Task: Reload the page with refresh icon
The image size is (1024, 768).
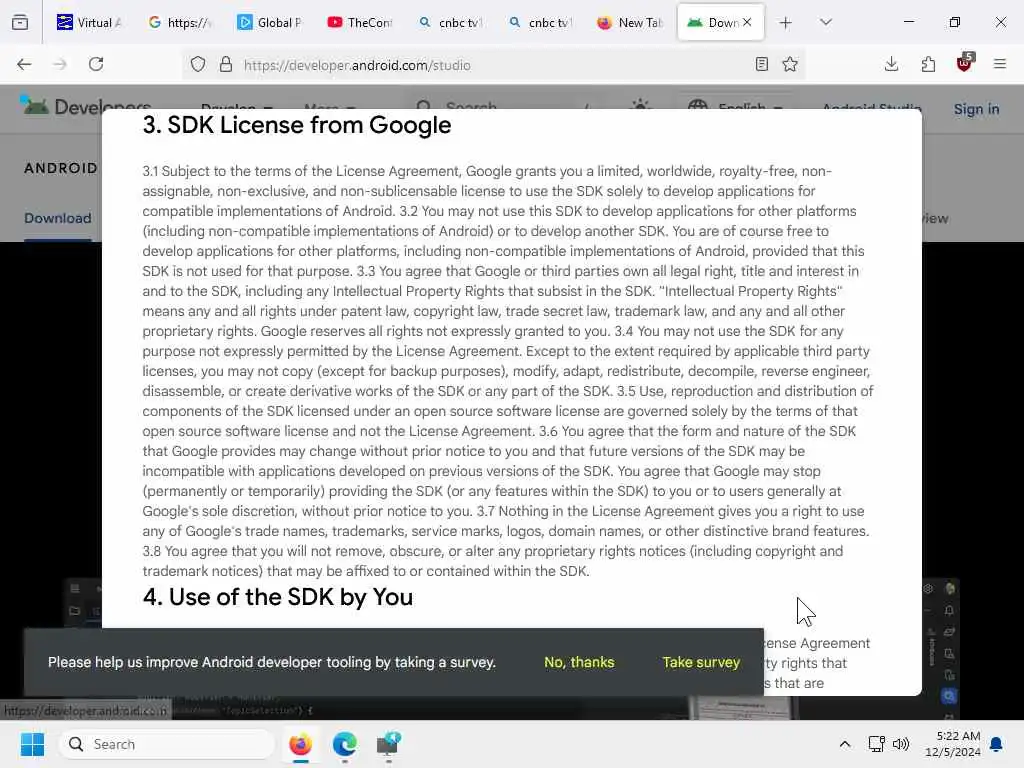Action: click(96, 64)
